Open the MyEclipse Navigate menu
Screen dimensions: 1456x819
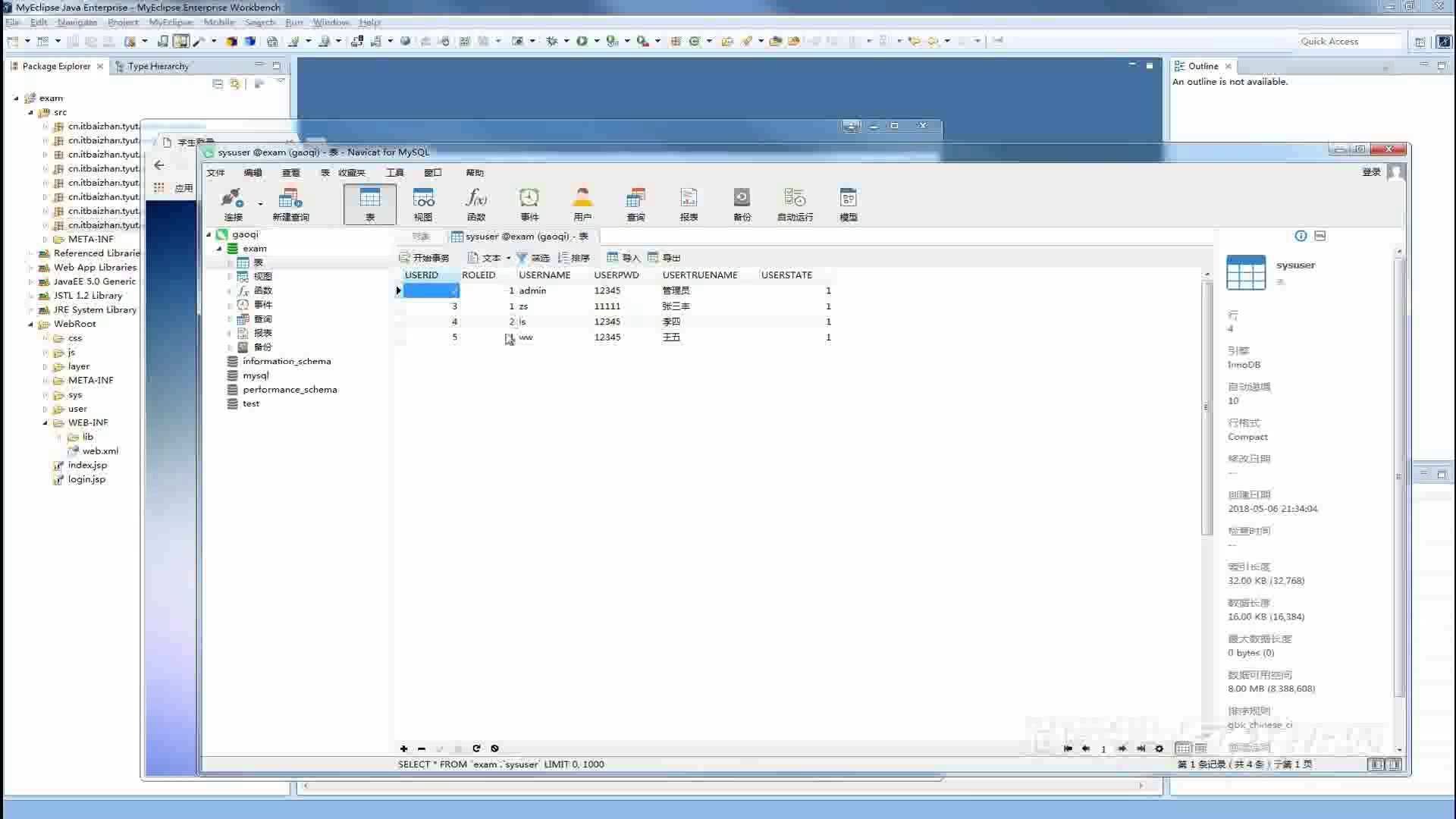77,23
